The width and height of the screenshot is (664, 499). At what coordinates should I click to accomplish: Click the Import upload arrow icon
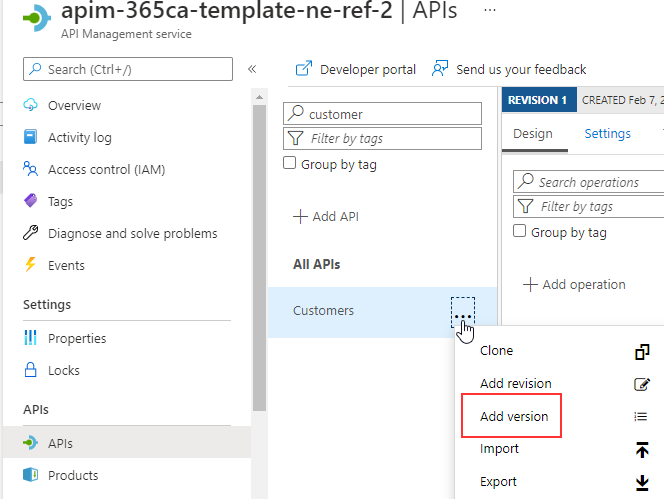point(642,449)
